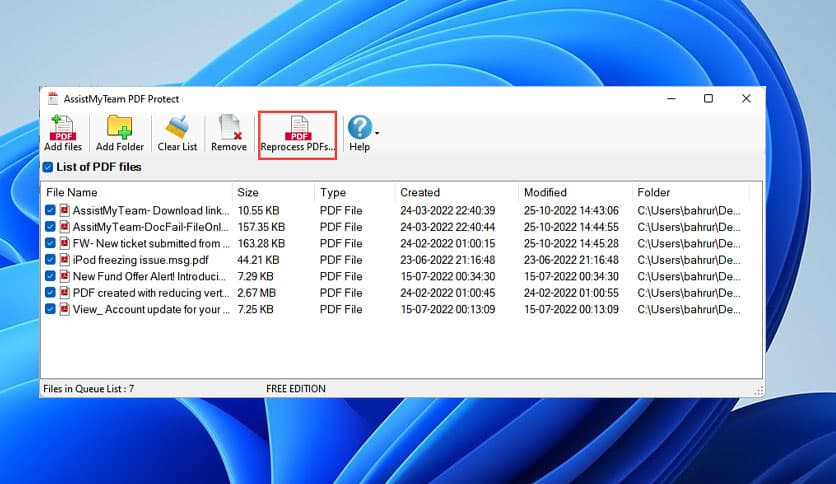Click PDF icon of AssitMyTeam-DocFail row
This screenshot has width=836, height=484.
pyautogui.click(x=64, y=227)
